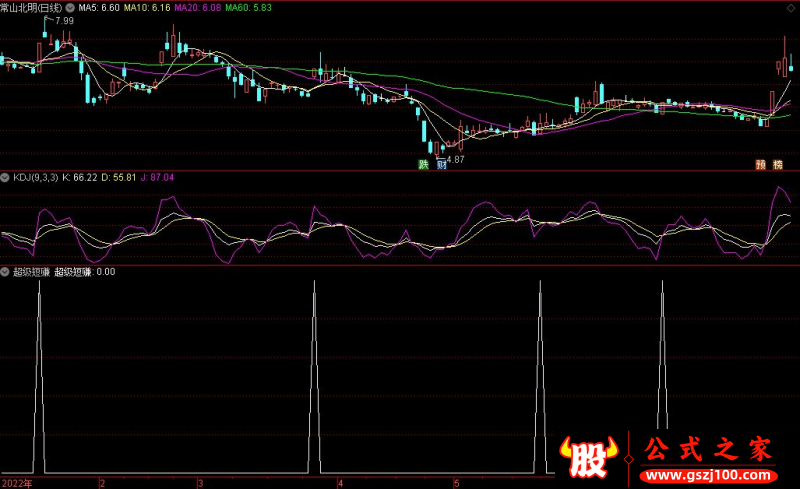Click the orange 预 marker icon
800x489 pixels.
pyautogui.click(x=761, y=164)
